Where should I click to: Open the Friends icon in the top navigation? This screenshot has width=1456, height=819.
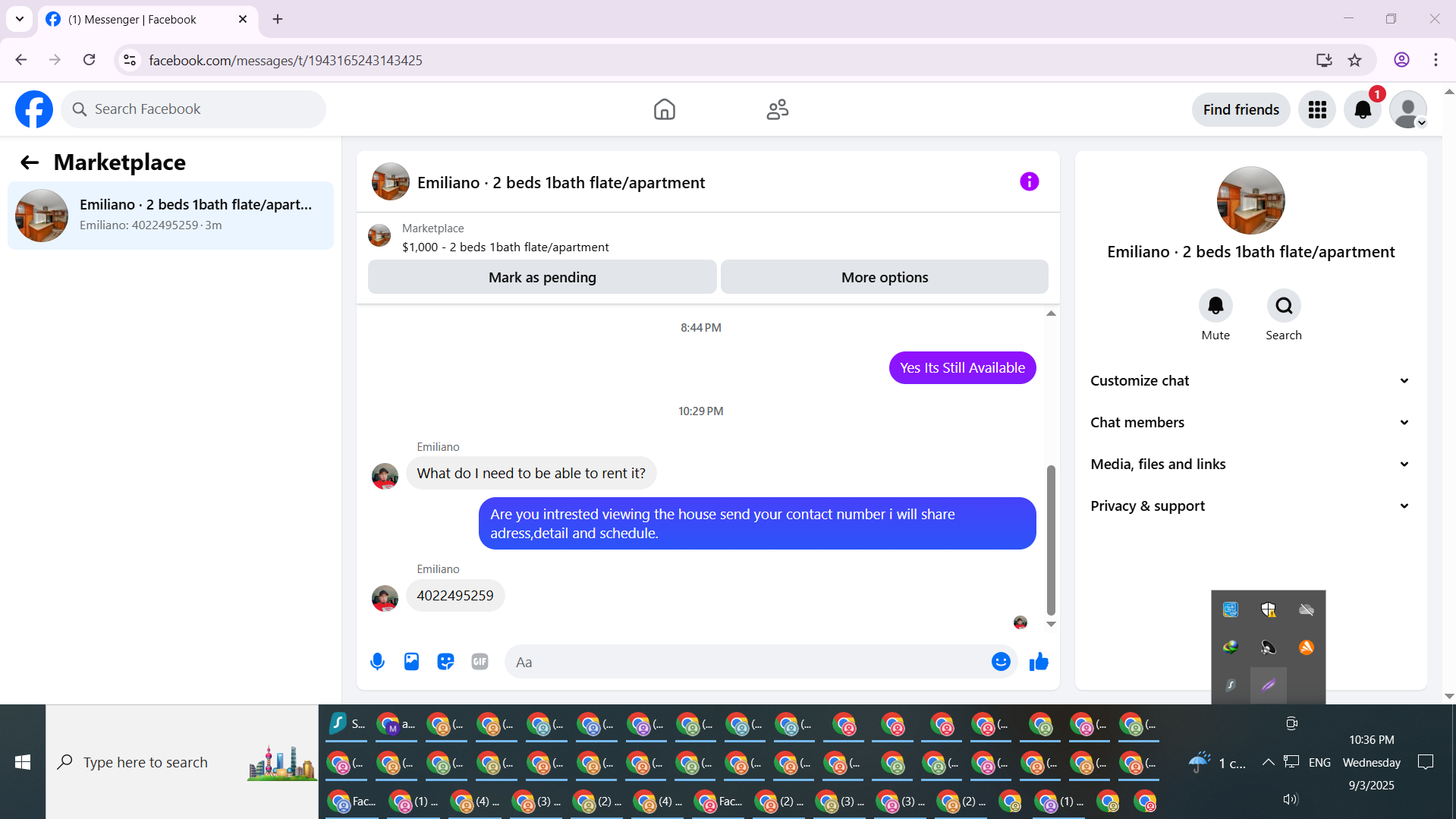click(x=778, y=109)
